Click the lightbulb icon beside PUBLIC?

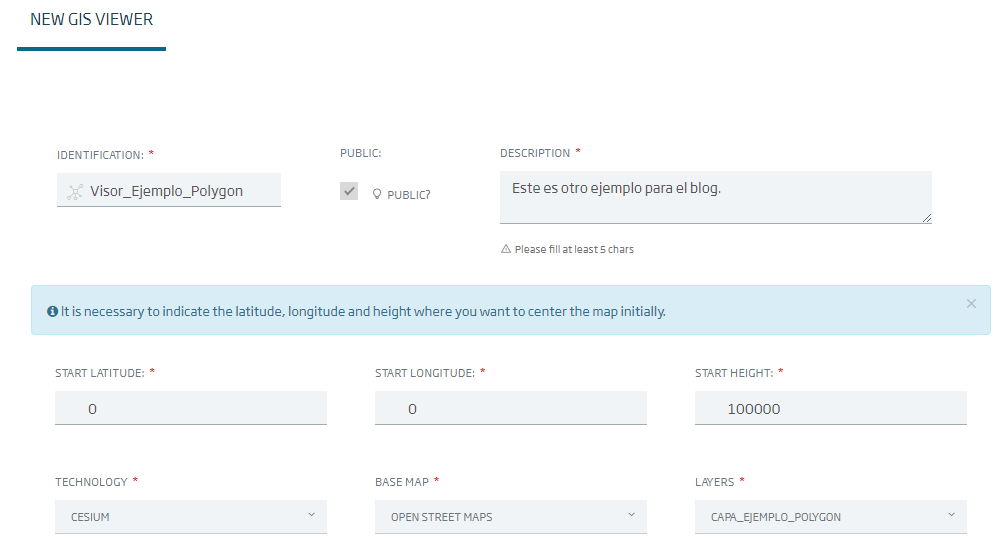pyautogui.click(x=377, y=194)
